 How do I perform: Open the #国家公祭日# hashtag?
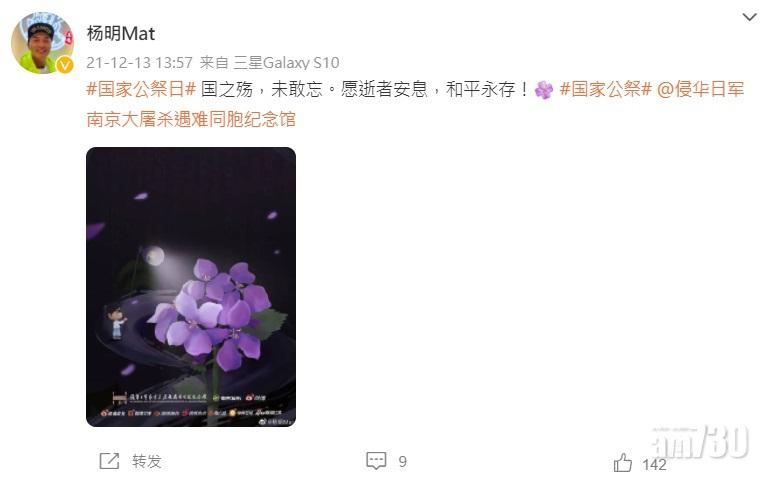click(x=141, y=89)
